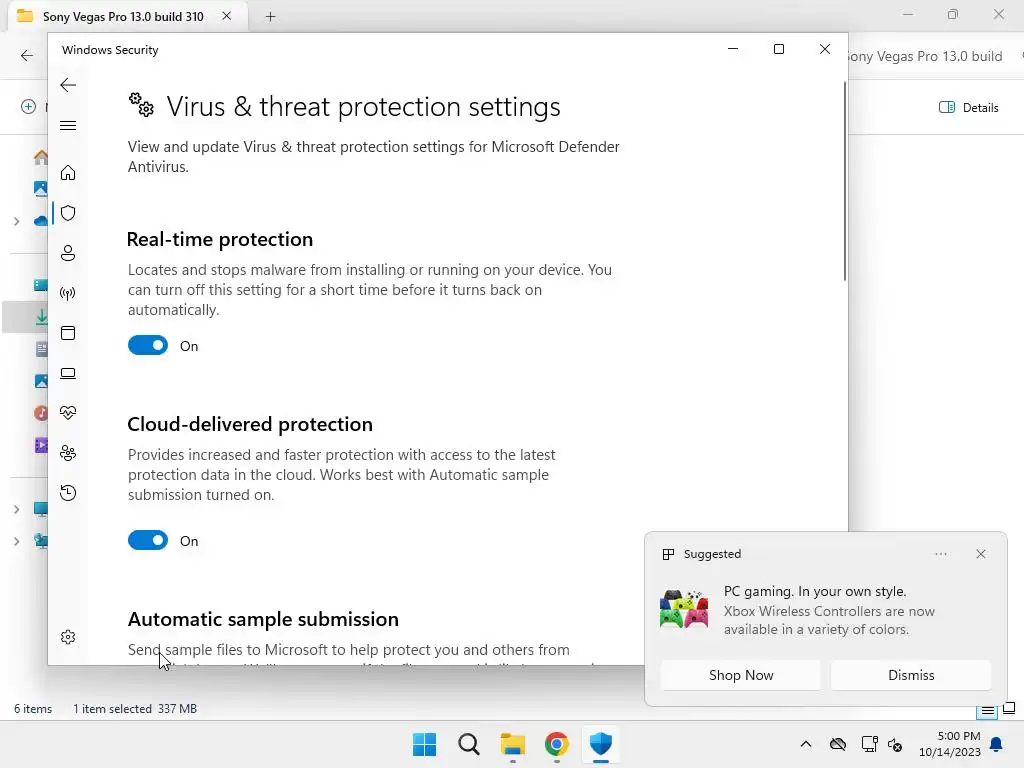The image size is (1024, 768).
Task: Close the Windows Security window
Action: coord(825,49)
